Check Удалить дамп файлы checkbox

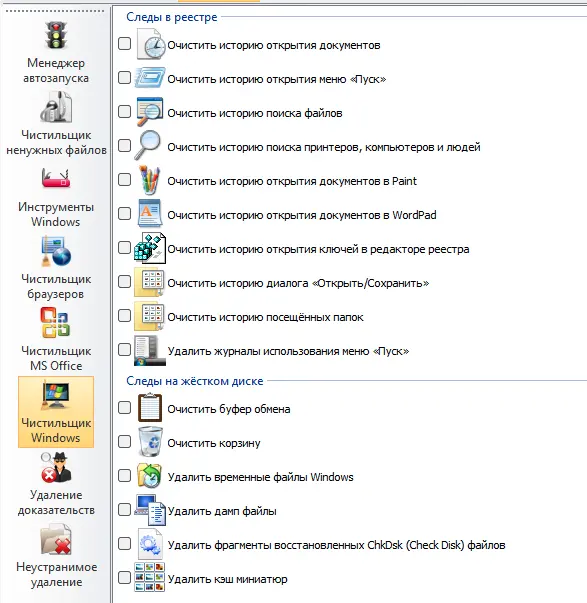tap(124, 510)
